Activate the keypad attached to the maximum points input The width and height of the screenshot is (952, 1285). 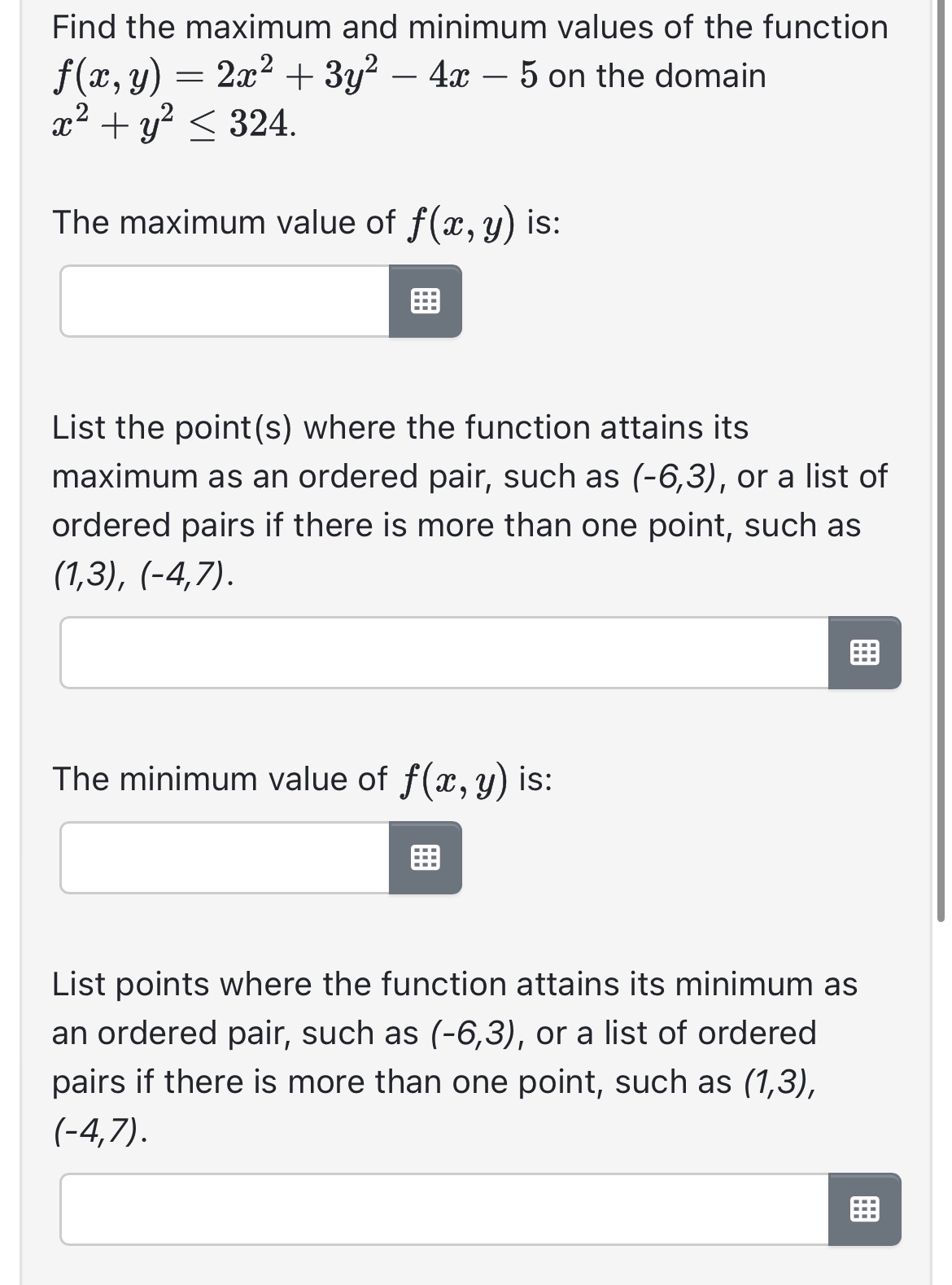click(865, 653)
